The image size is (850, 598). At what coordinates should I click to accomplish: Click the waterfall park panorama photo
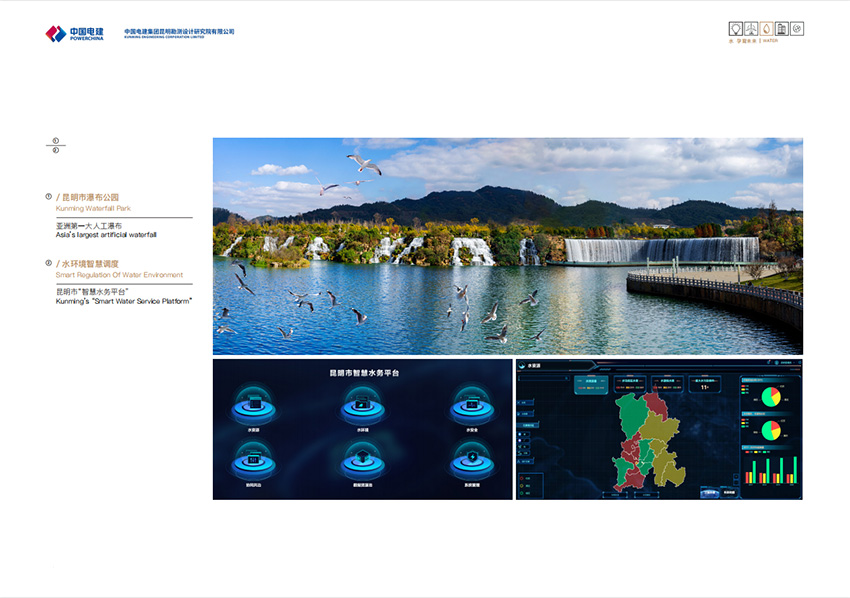tap(507, 245)
